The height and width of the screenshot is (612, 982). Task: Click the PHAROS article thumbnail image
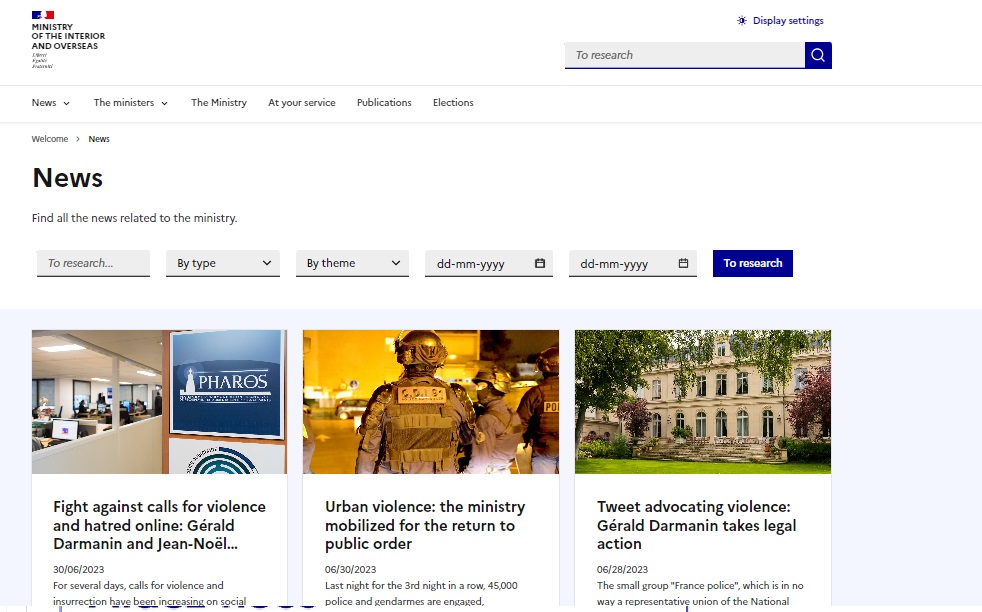point(159,401)
